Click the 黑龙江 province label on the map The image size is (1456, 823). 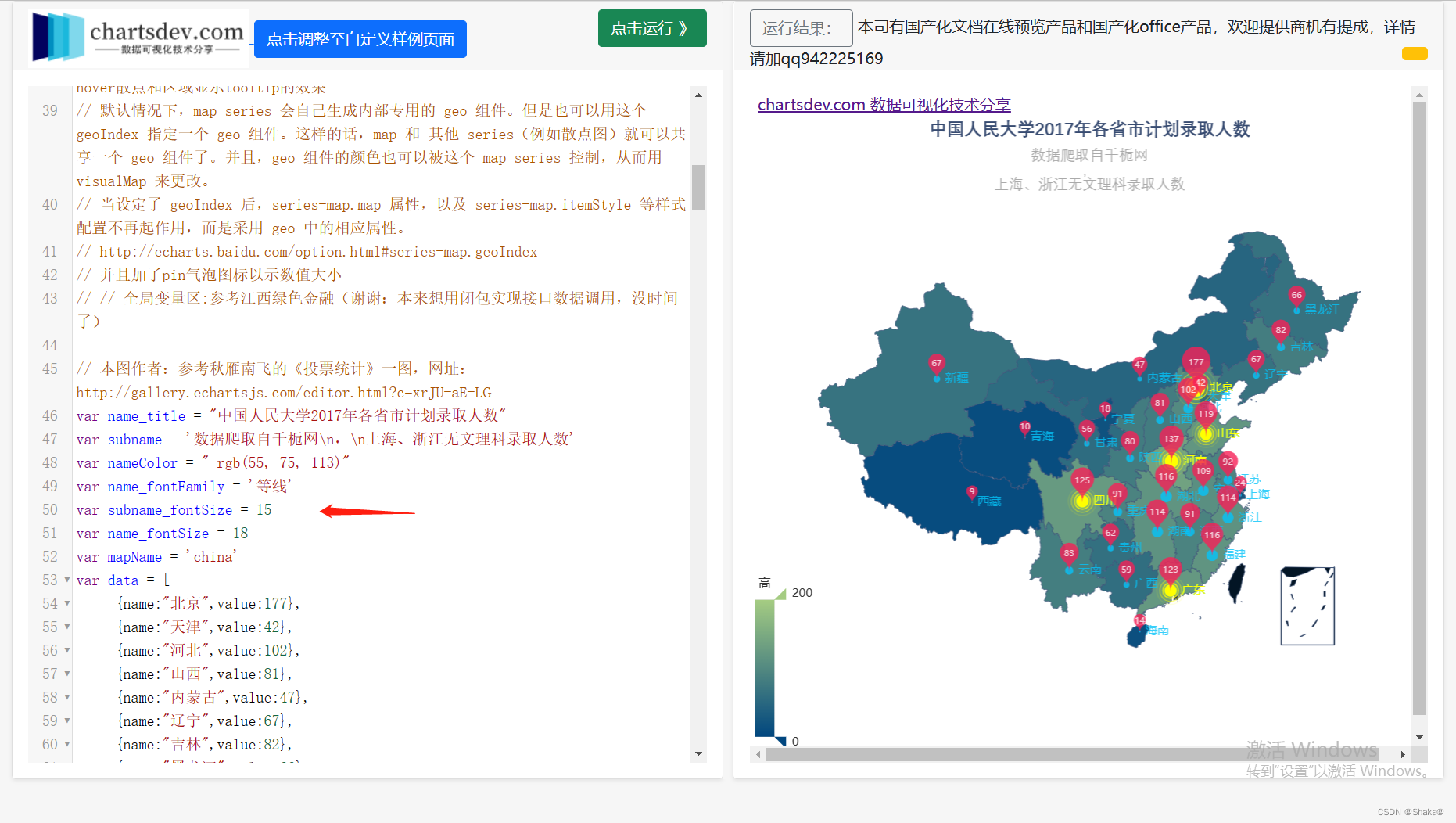[1322, 310]
